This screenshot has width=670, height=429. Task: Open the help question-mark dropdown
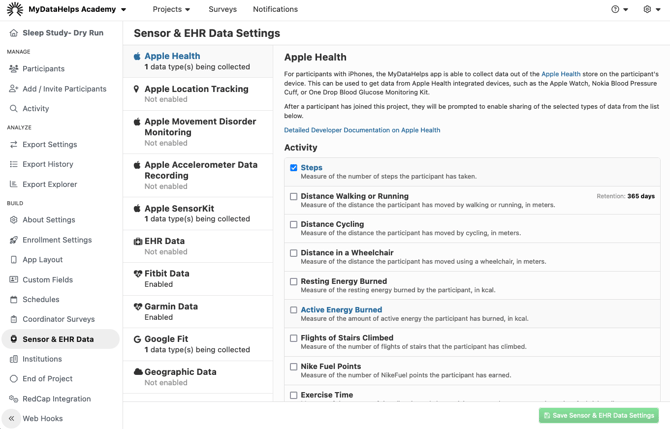coord(619,9)
